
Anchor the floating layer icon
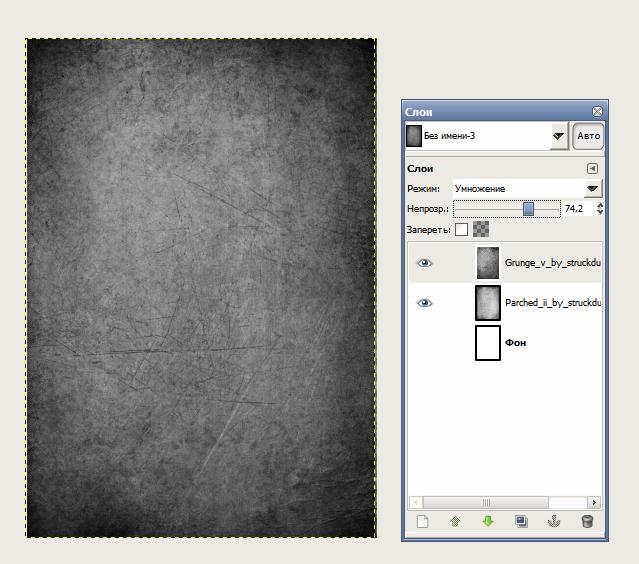pos(554,521)
